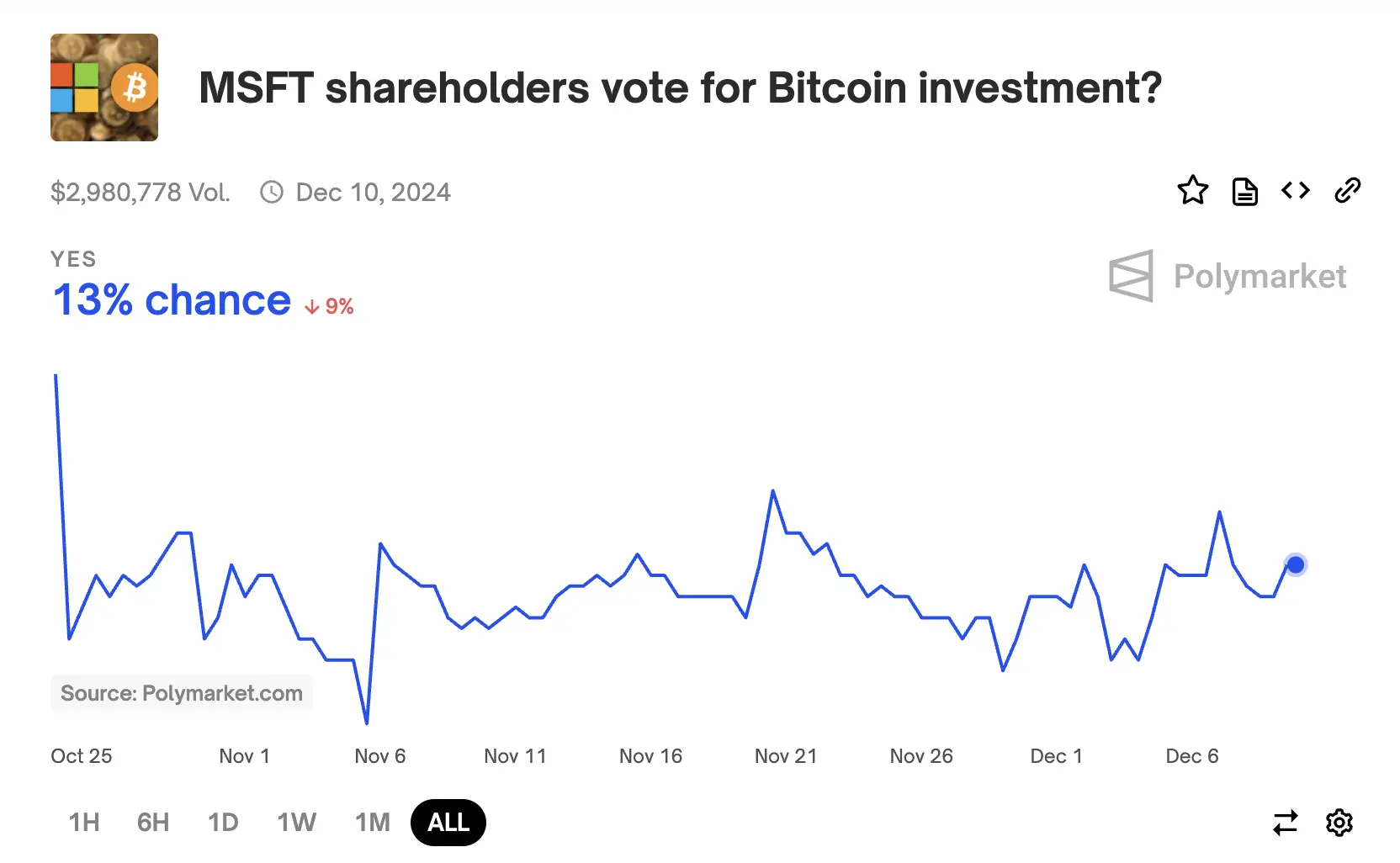1400x863 pixels.
Task: Select the 1W timeframe option
Action: click(296, 823)
